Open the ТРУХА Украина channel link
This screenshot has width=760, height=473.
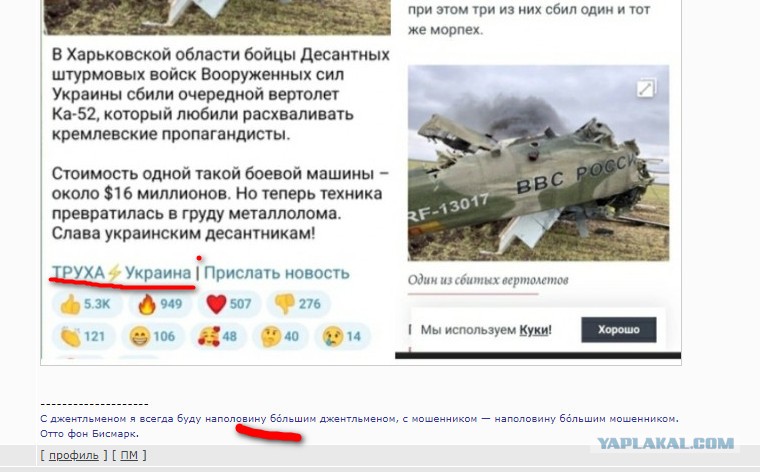coord(122,273)
